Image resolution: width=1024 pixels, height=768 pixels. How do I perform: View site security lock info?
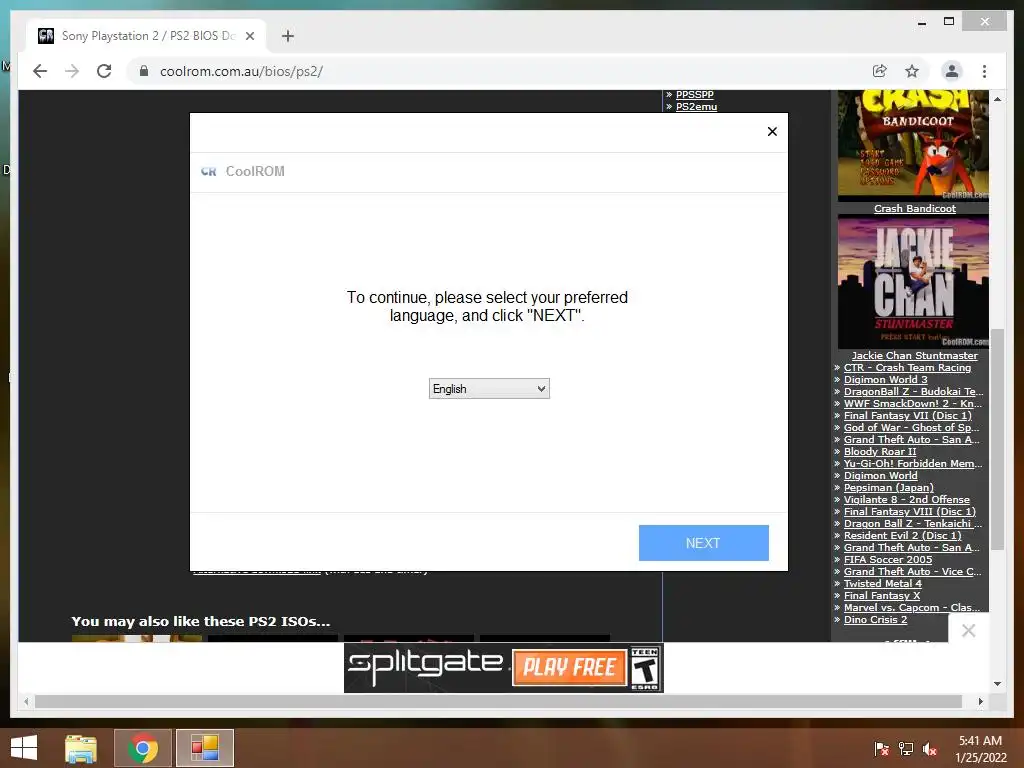pyautogui.click(x=144, y=71)
